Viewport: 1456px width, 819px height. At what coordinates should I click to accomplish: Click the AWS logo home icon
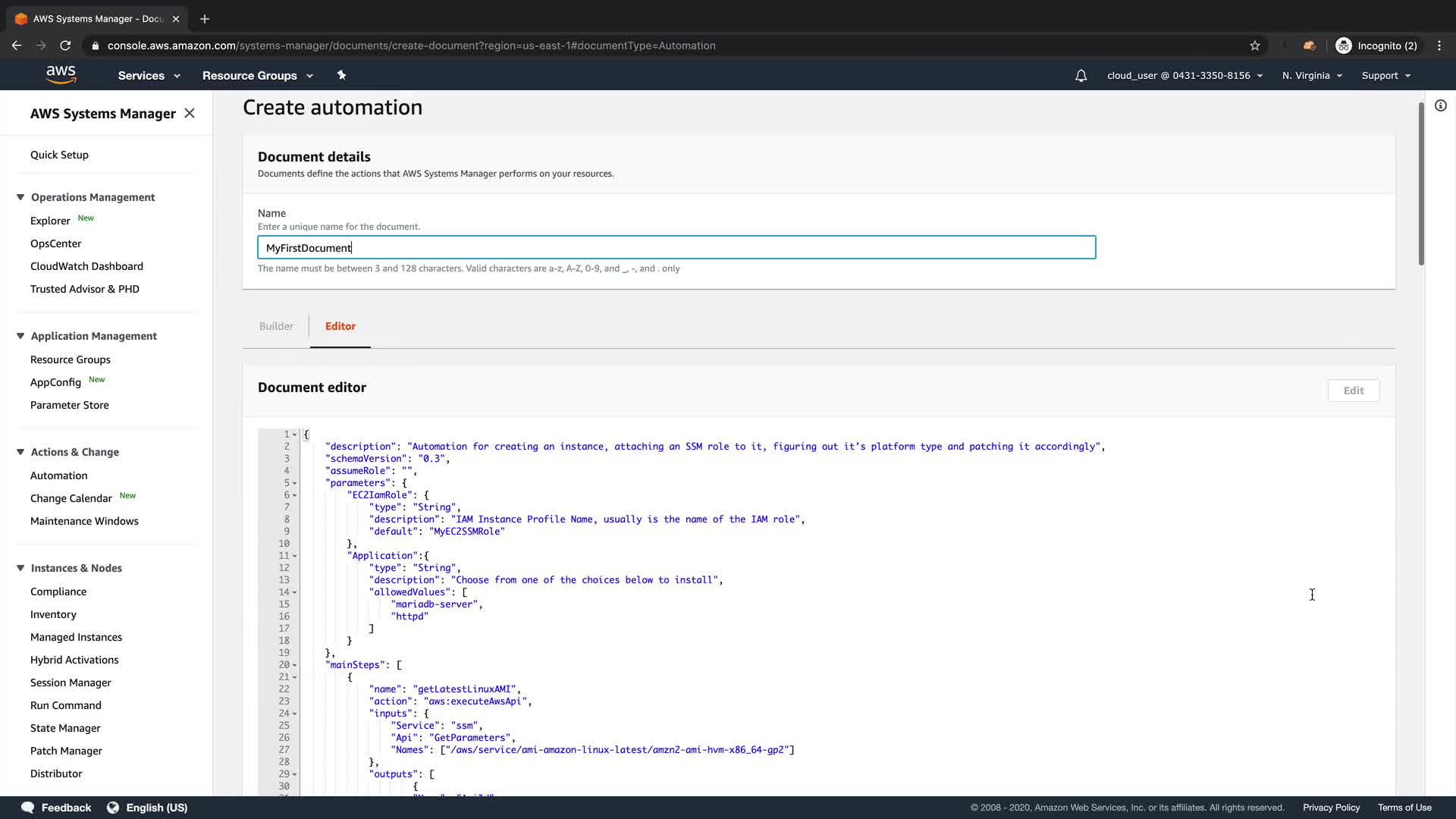point(61,74)
